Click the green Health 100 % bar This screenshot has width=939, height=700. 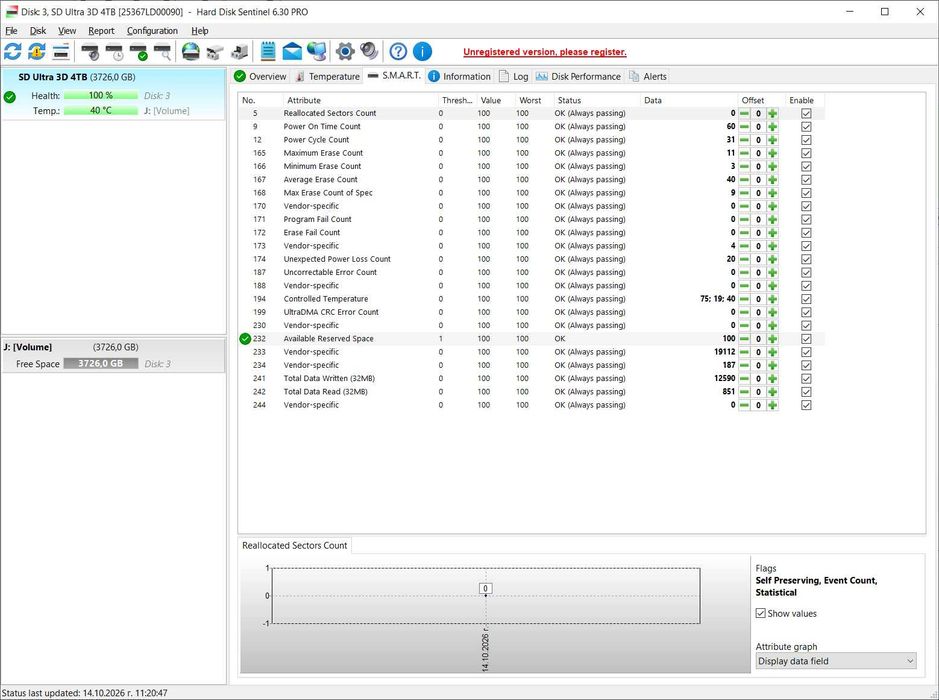pos(101,95)
